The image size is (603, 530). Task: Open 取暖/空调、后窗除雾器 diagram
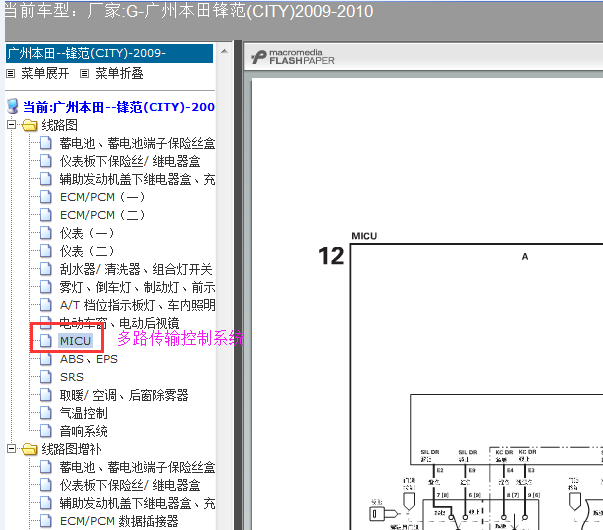124,395
